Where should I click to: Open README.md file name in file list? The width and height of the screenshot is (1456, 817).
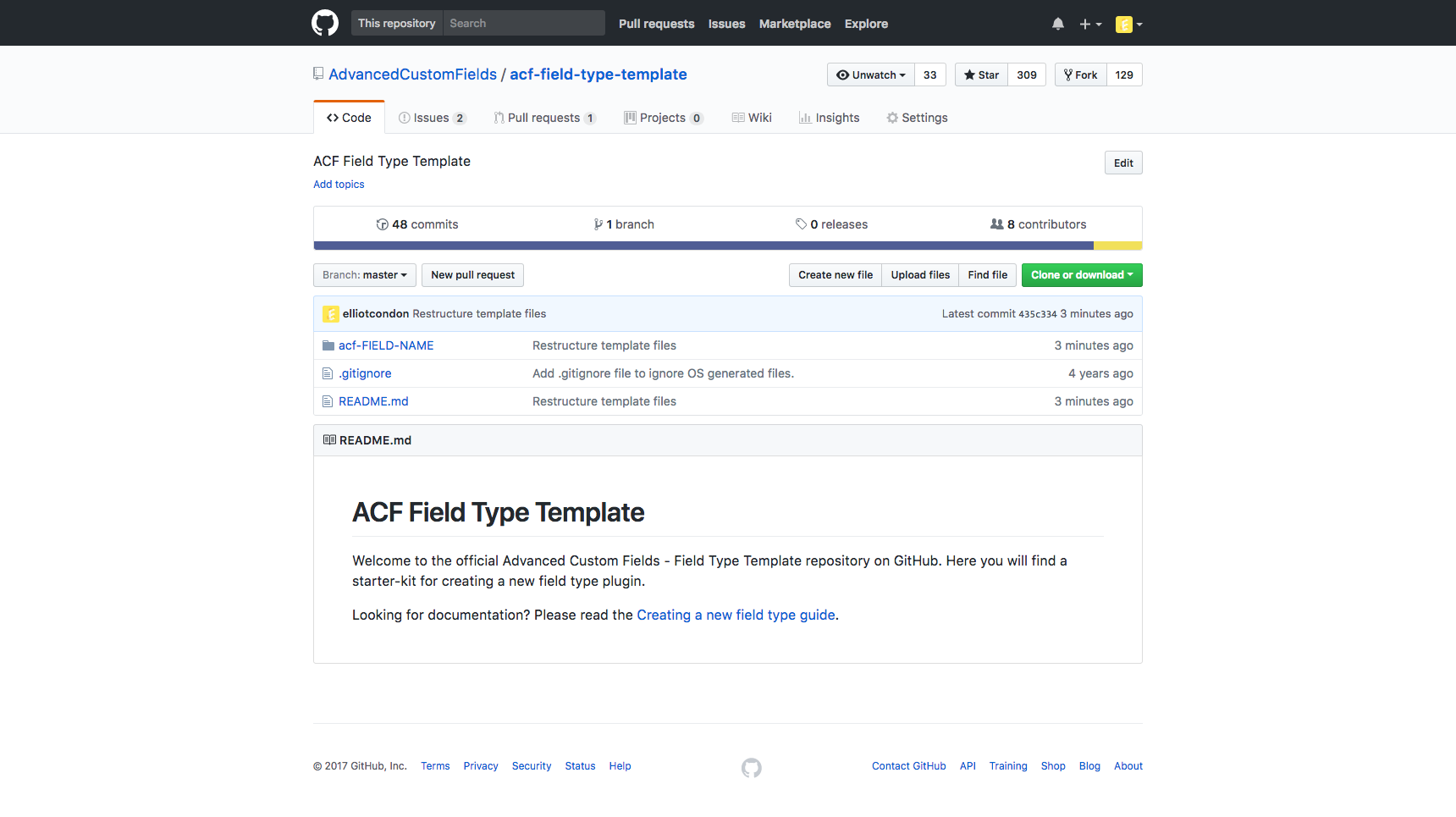pos(373,401)
